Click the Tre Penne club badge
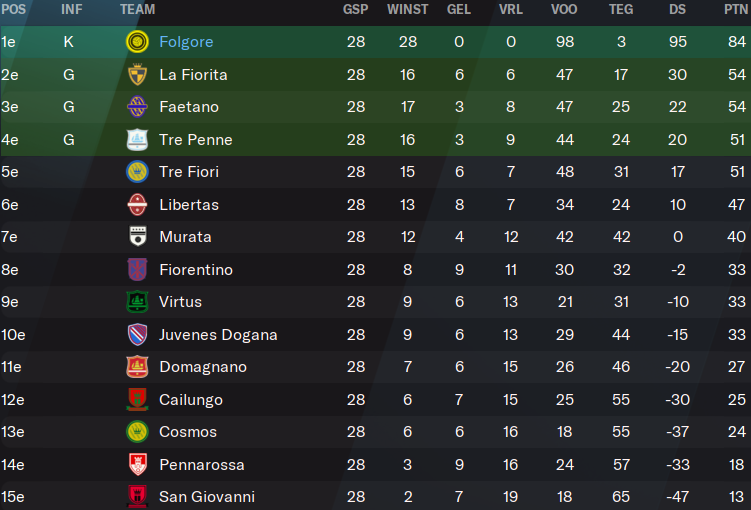This screenshot has height=510, width=751. pyautogui.click(x=137, y=139)
